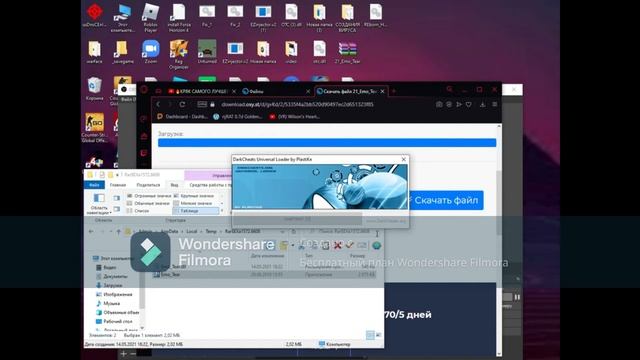
Task: Select Объемные объекты in navigation pane
Action: 117,312
